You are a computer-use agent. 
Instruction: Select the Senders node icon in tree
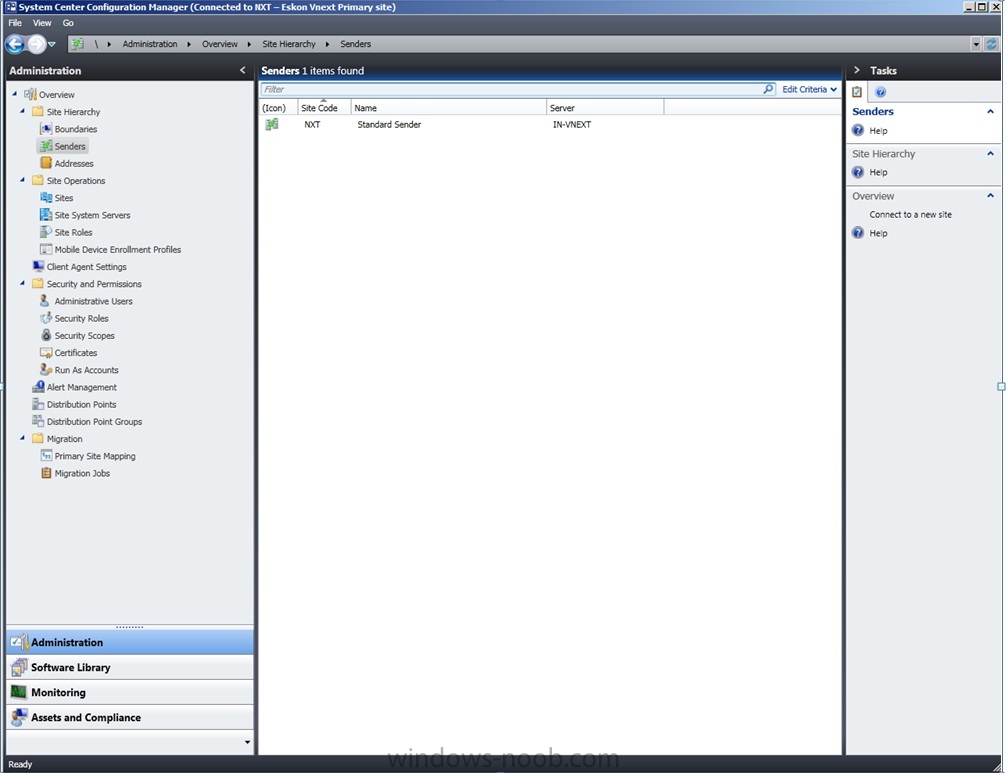[46, 146]
